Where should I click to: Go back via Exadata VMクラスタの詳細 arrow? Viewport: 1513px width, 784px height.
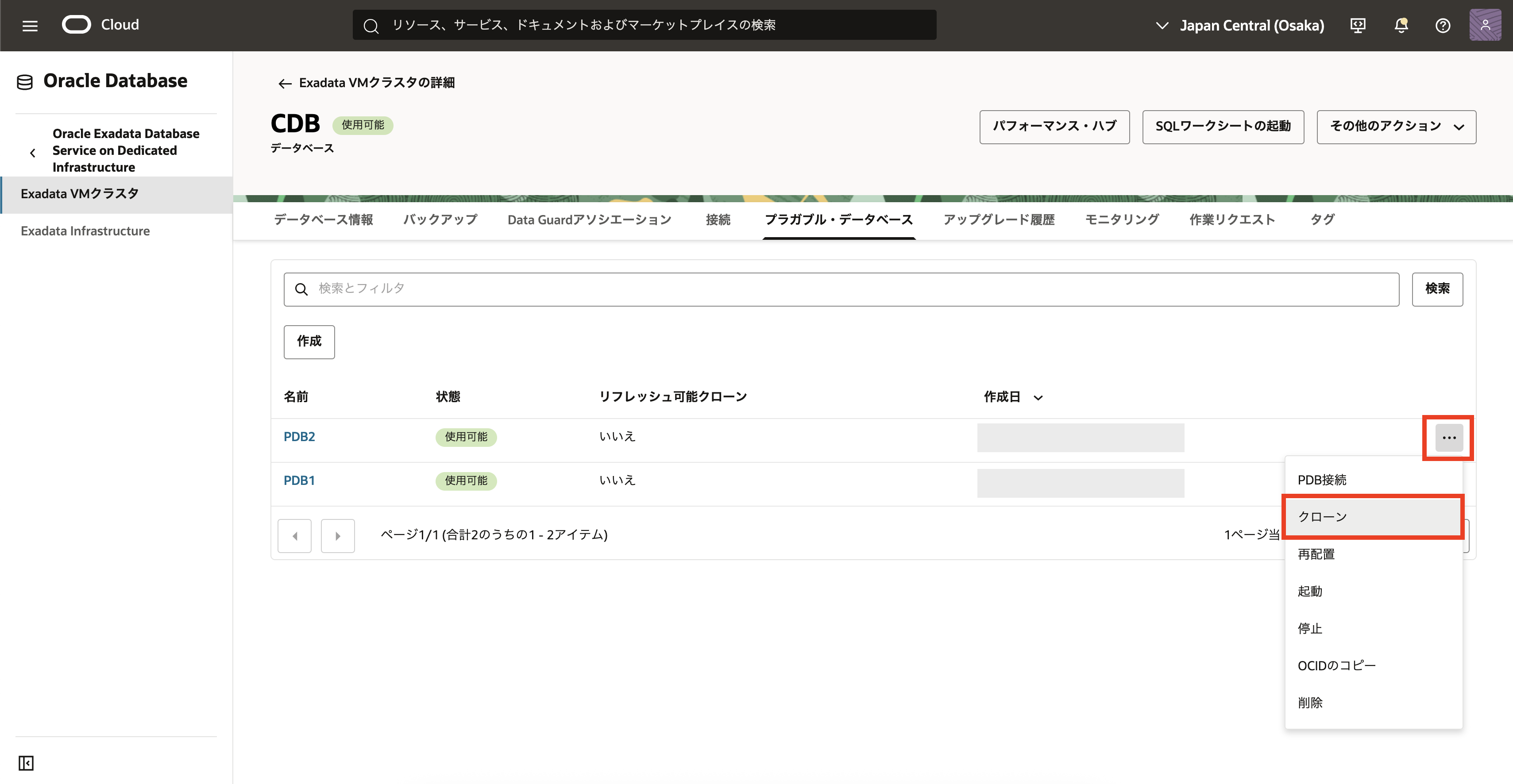click(x=285, y=83)
